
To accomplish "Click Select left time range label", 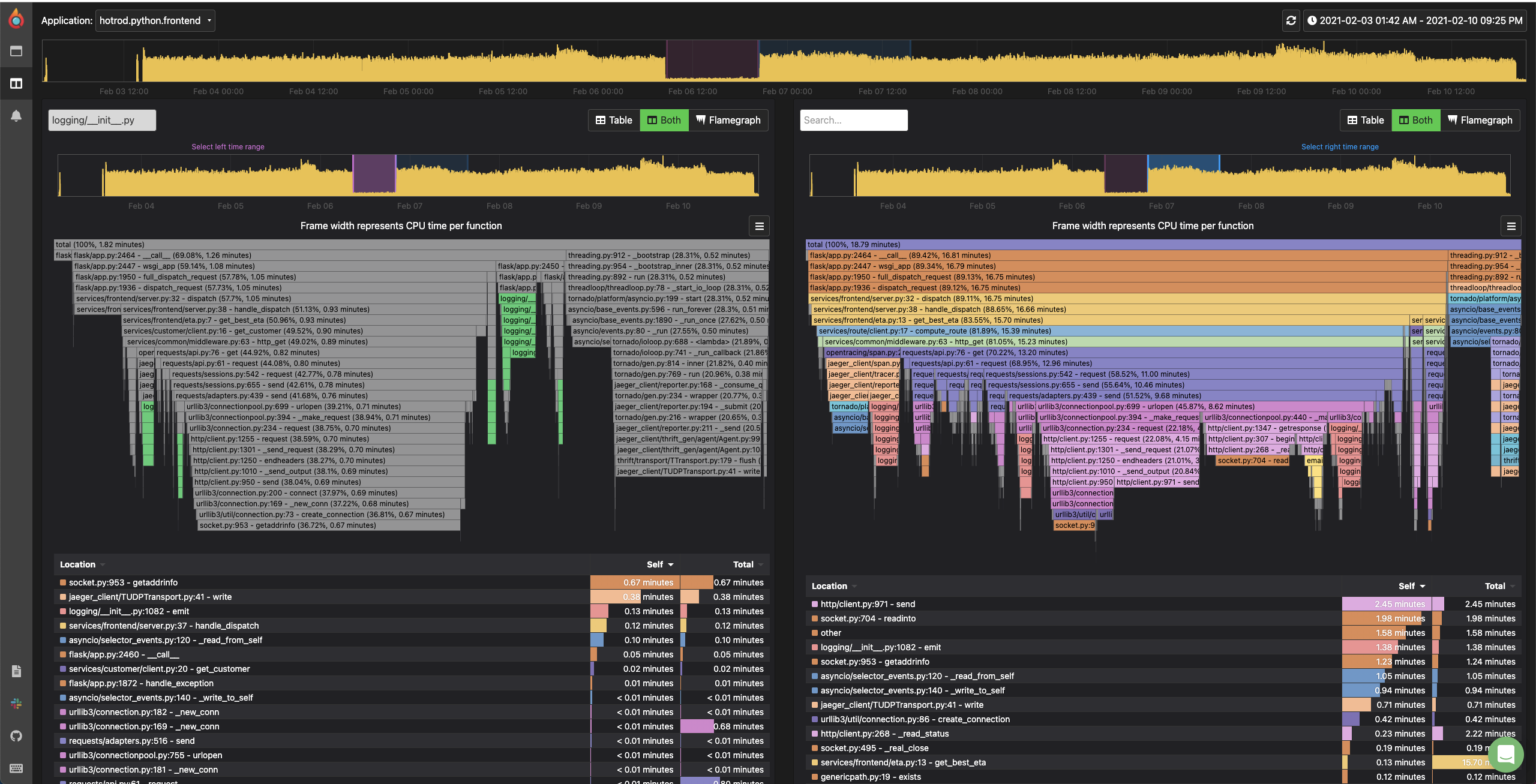I will coord(229,146).
